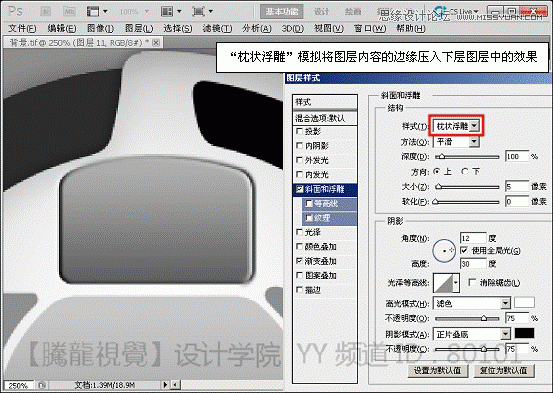Image resolution: width=553 pixels, height=393 pixels.
Task: Open the 3D(D) menu
Action: click(292, 28)
